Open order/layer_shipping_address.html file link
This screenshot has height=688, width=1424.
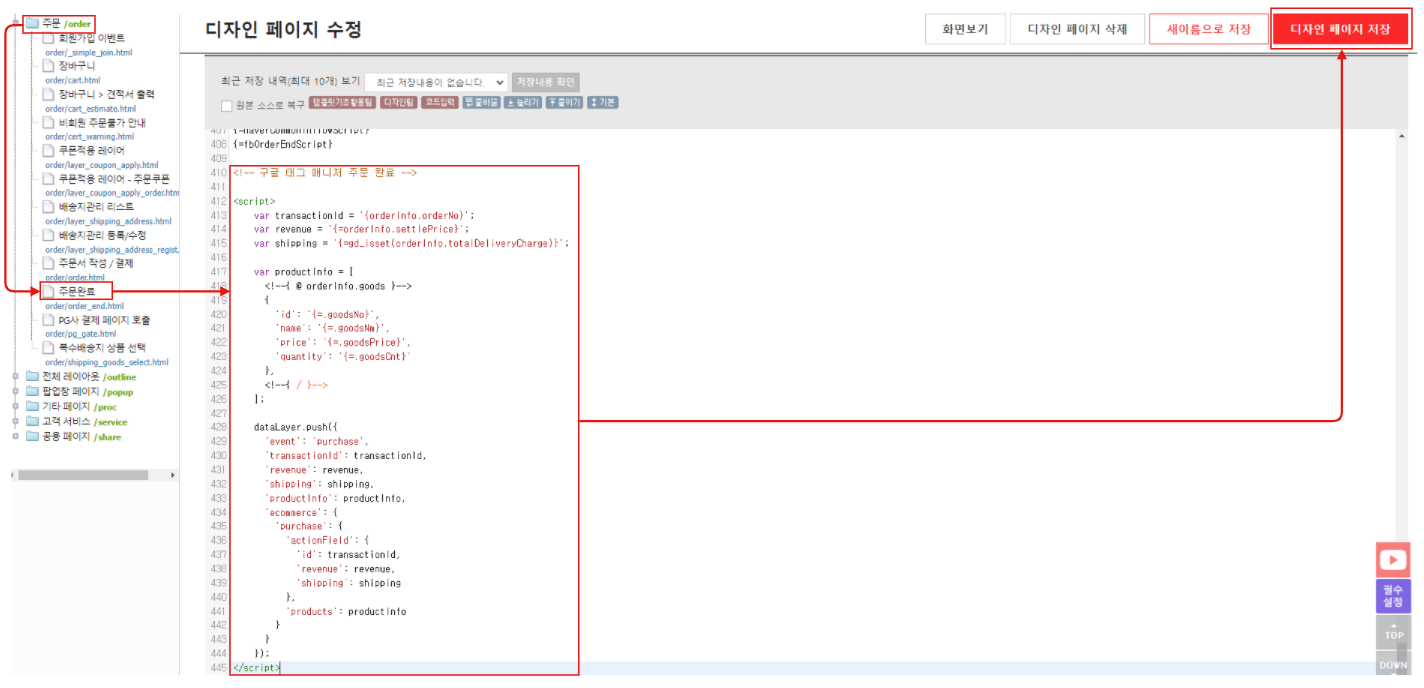[108, 221]
